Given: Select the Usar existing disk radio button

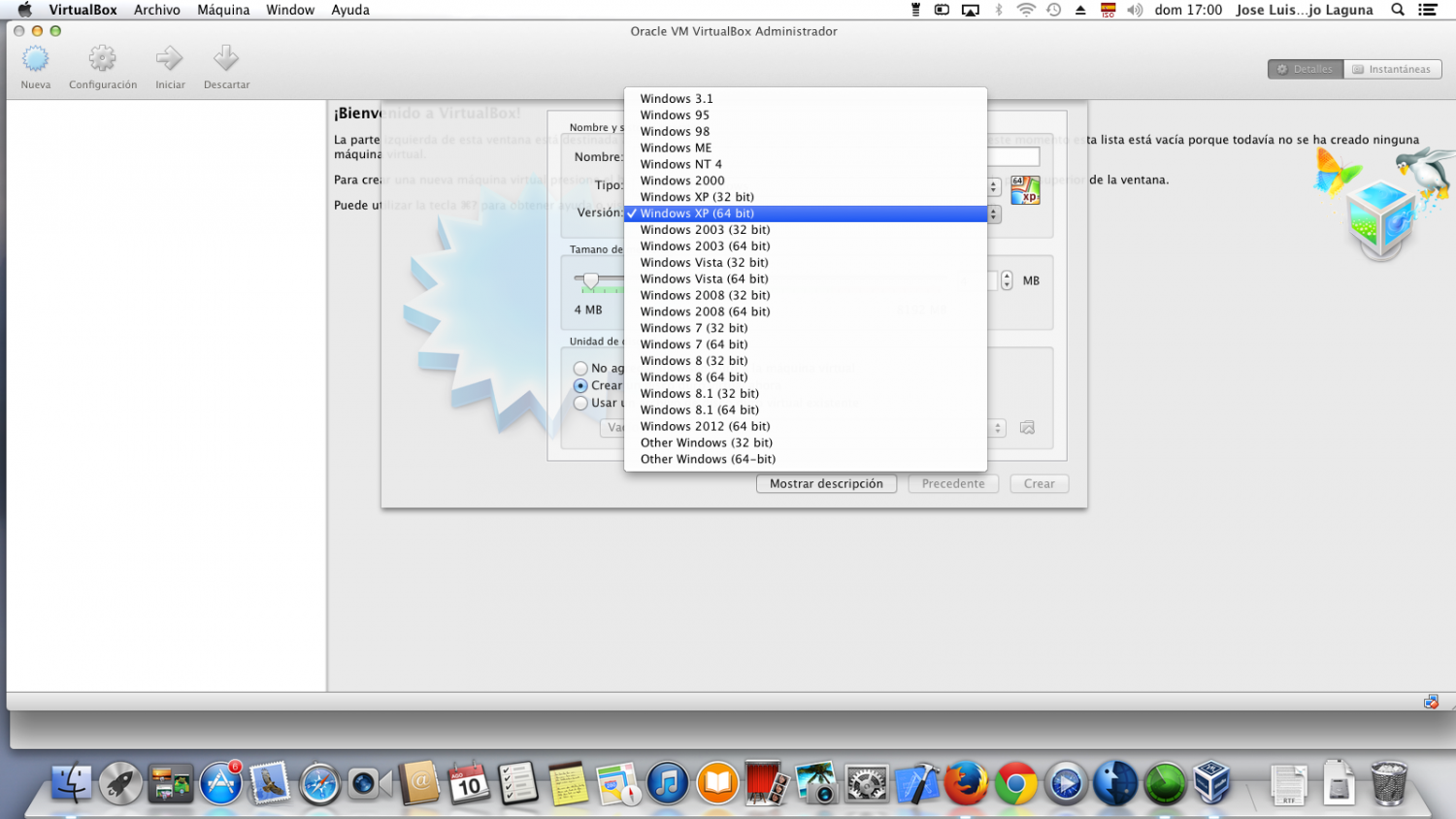Looking at the screenshot, I should [x=580, y=403].
